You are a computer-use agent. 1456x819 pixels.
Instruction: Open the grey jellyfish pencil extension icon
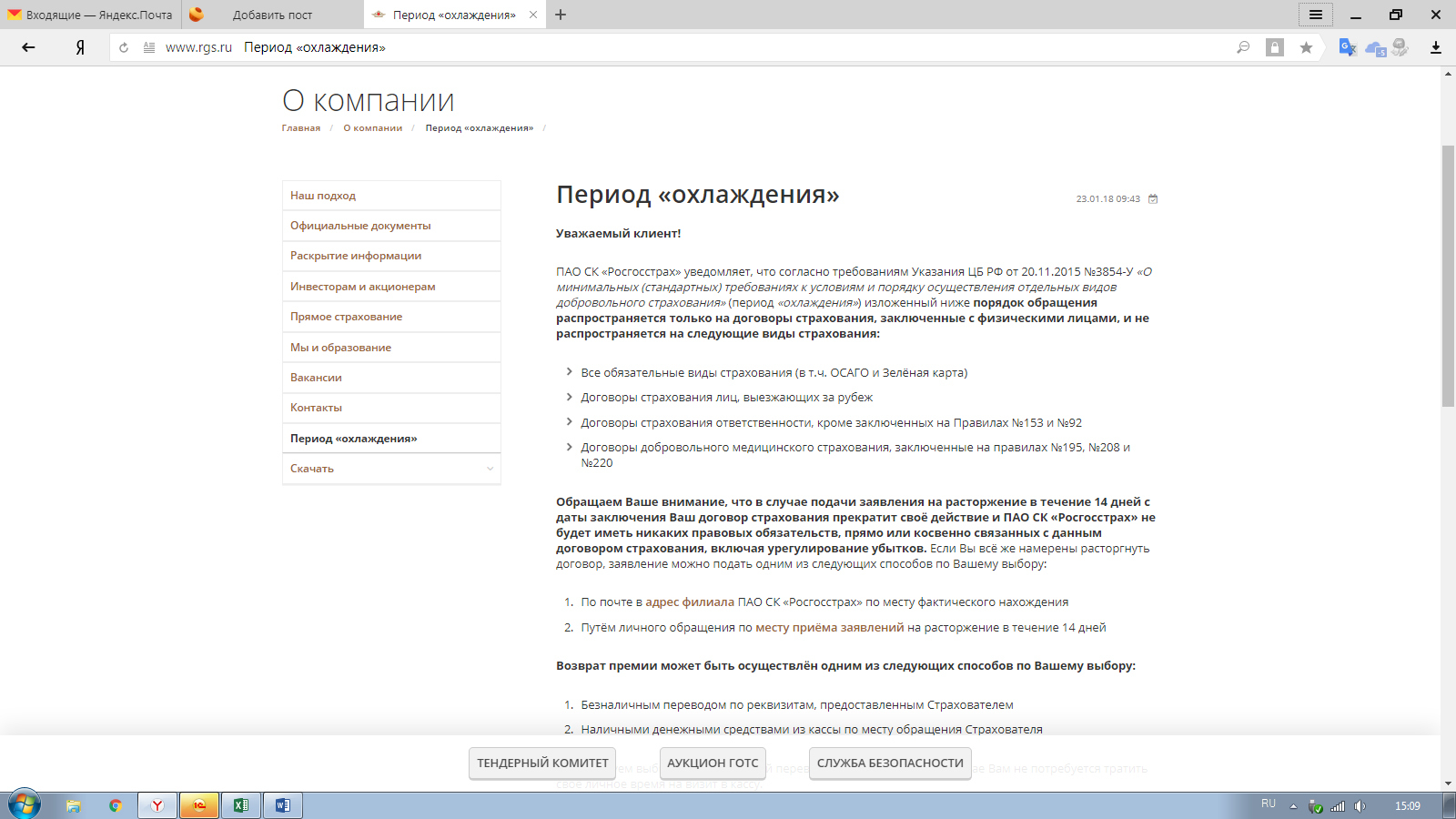tap(1400, 47)
